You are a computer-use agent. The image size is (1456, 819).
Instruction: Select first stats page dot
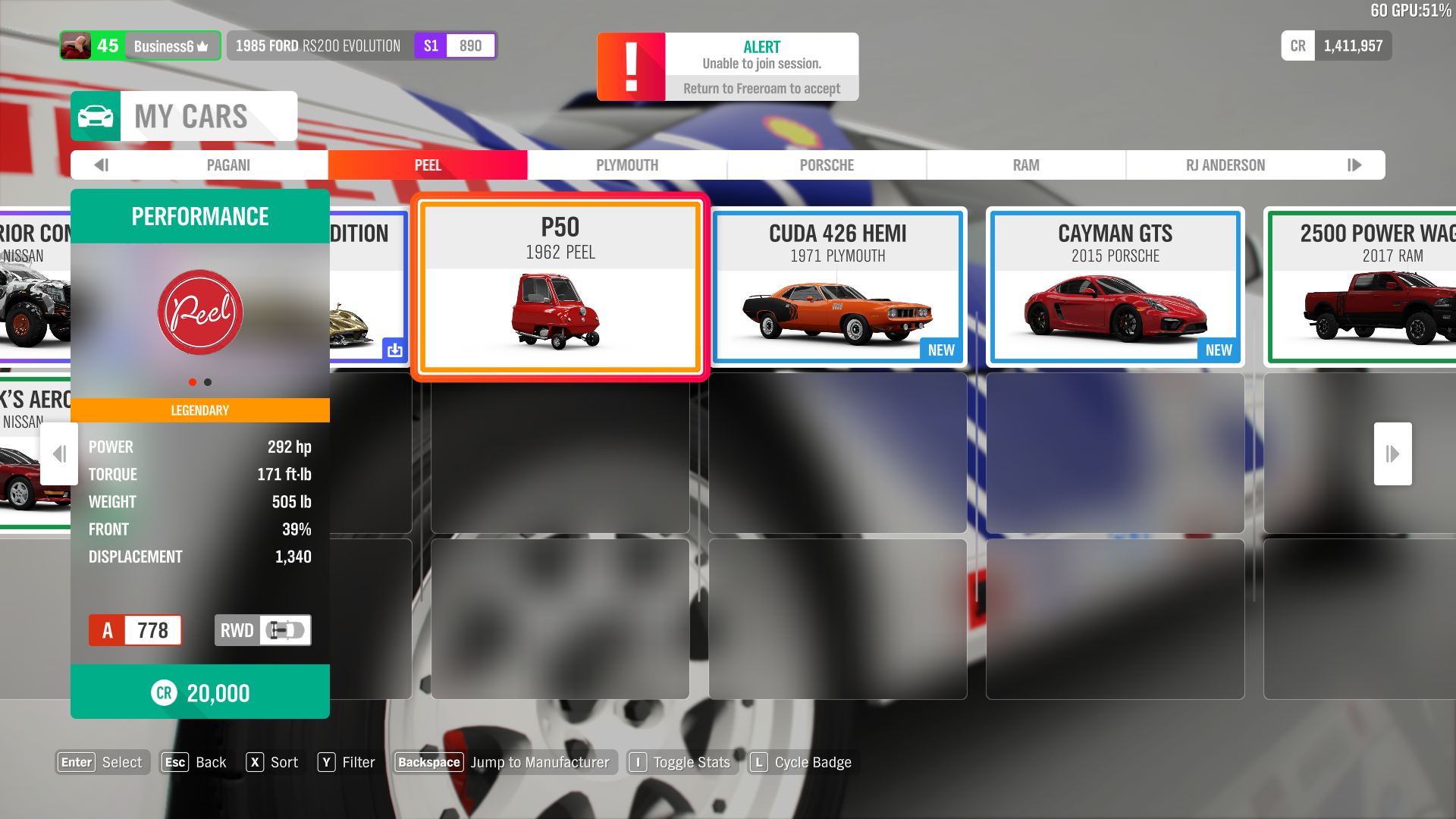pos(193,382)
